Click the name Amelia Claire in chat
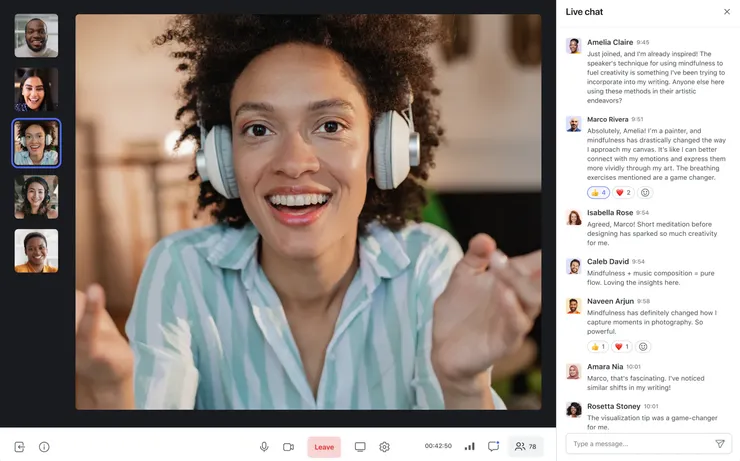The width and height of the screenshot is (740, 461). tap(610, 42)
